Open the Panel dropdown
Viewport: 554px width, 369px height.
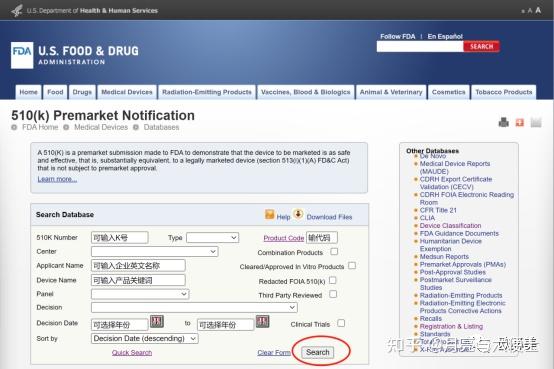point(140,294)
